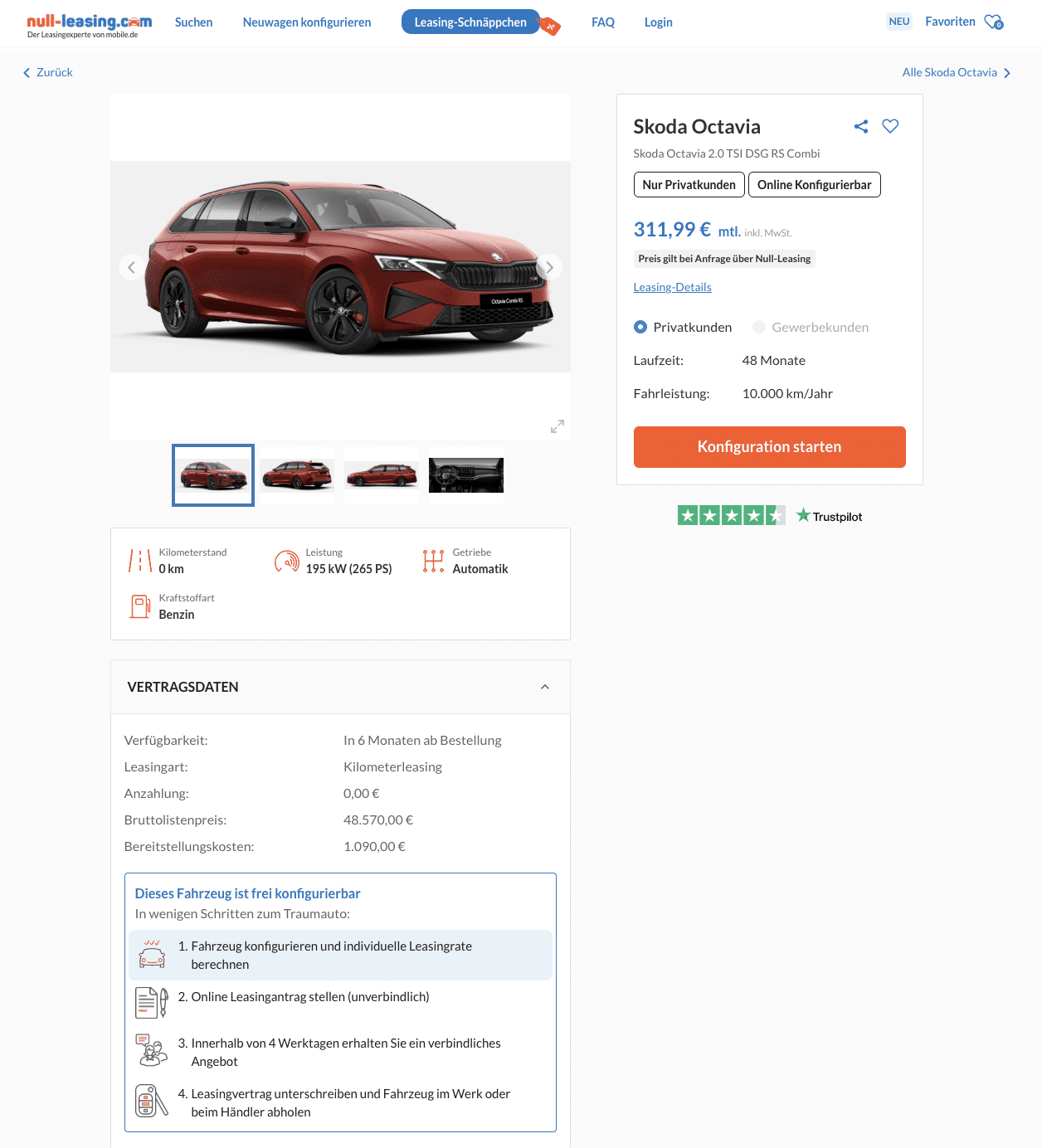Open the Leasing-Schnäppchen tab
The width and height of the screenshot is (1042, 1148).
470,22
